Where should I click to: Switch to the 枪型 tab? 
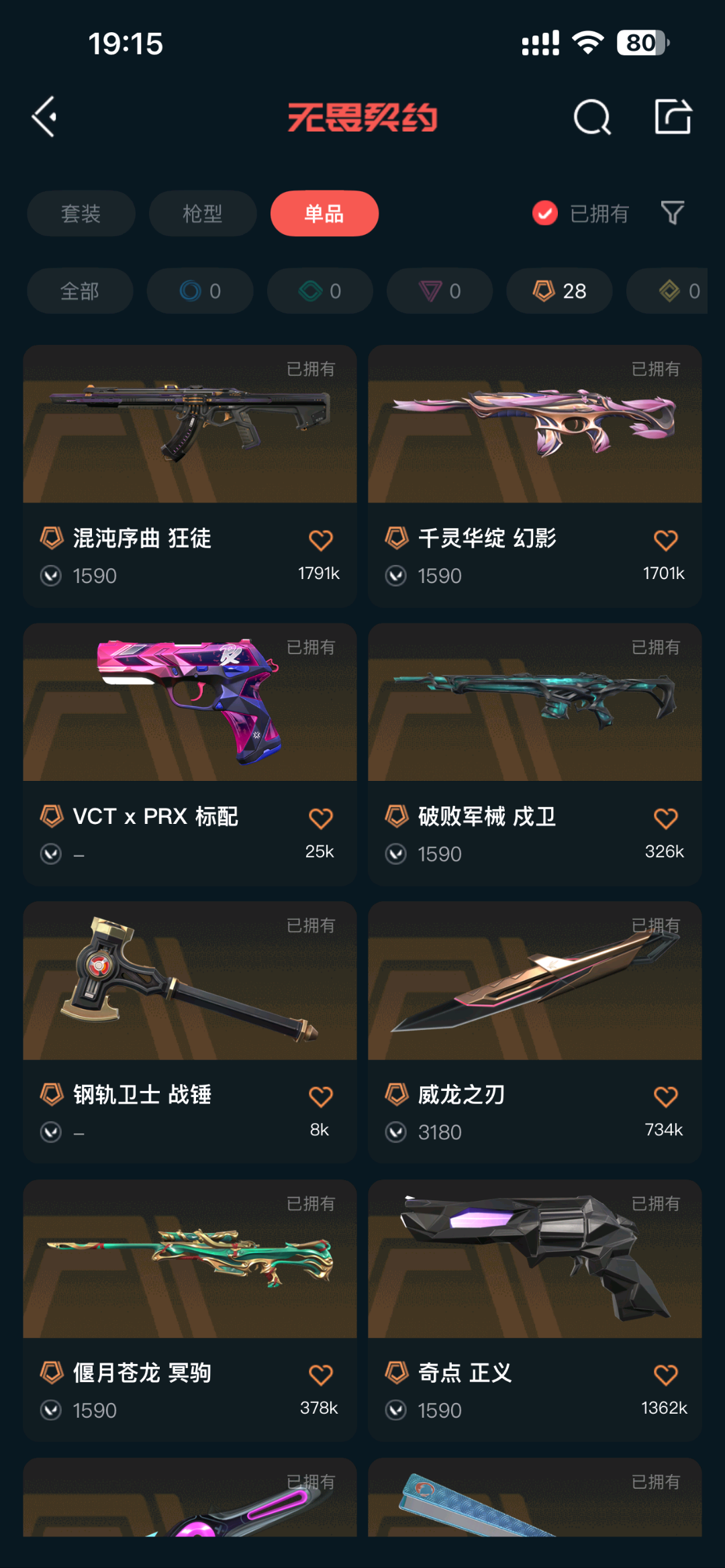pyautogui.click(x=203, y=213)
